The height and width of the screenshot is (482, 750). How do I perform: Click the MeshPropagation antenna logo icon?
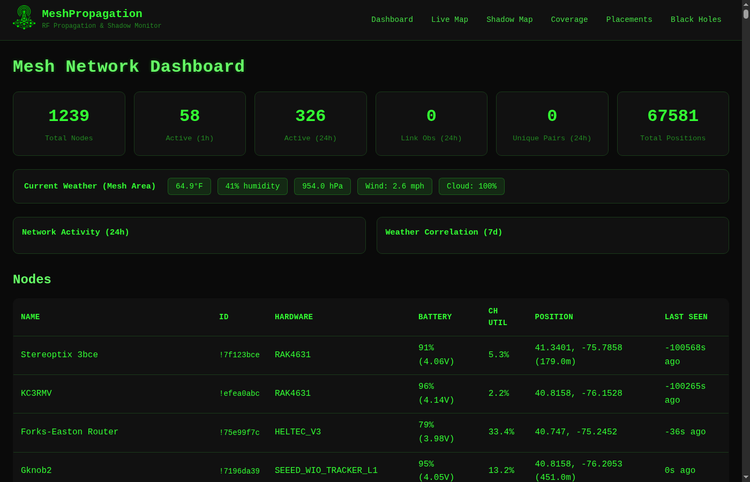pos(24,18)
